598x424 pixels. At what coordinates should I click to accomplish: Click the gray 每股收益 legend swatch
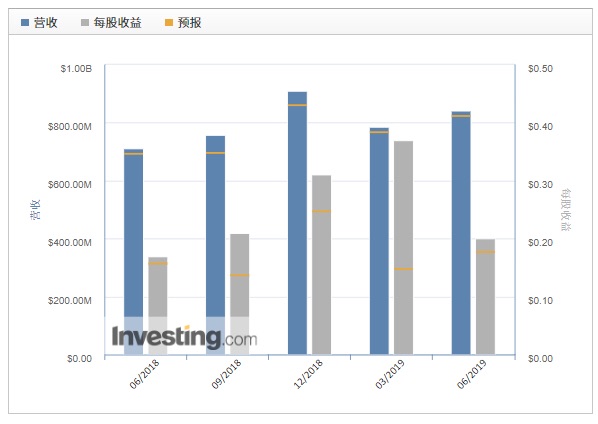point(85,23)
